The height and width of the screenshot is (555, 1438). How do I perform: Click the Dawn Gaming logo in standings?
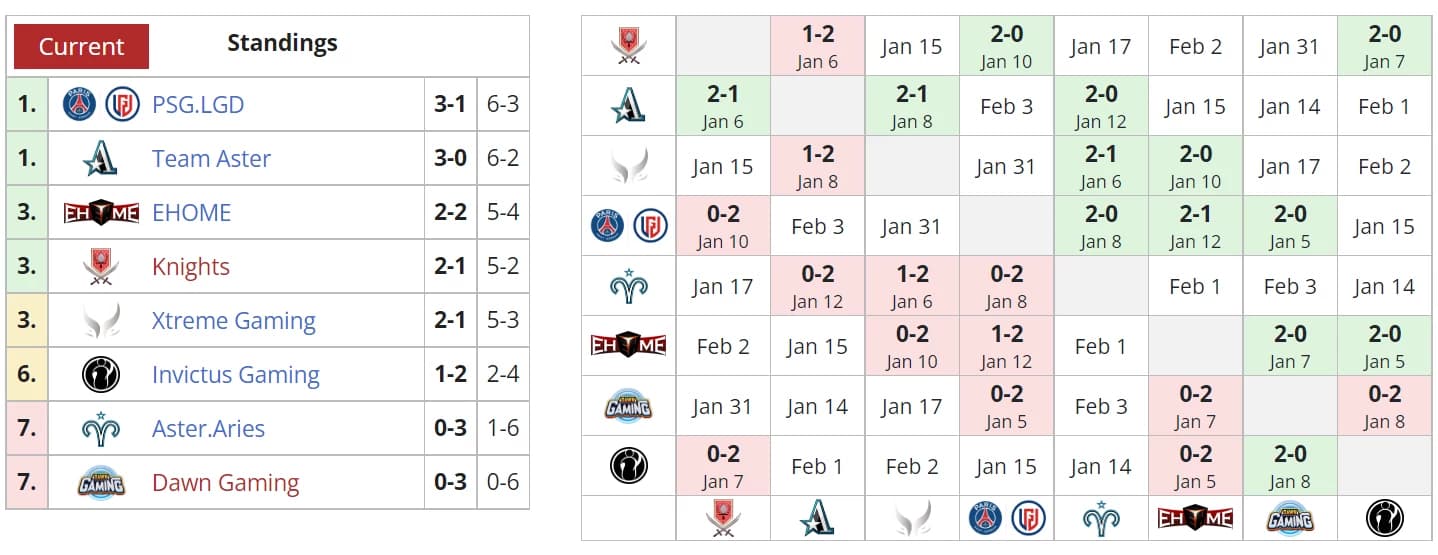tap(101, 484)
